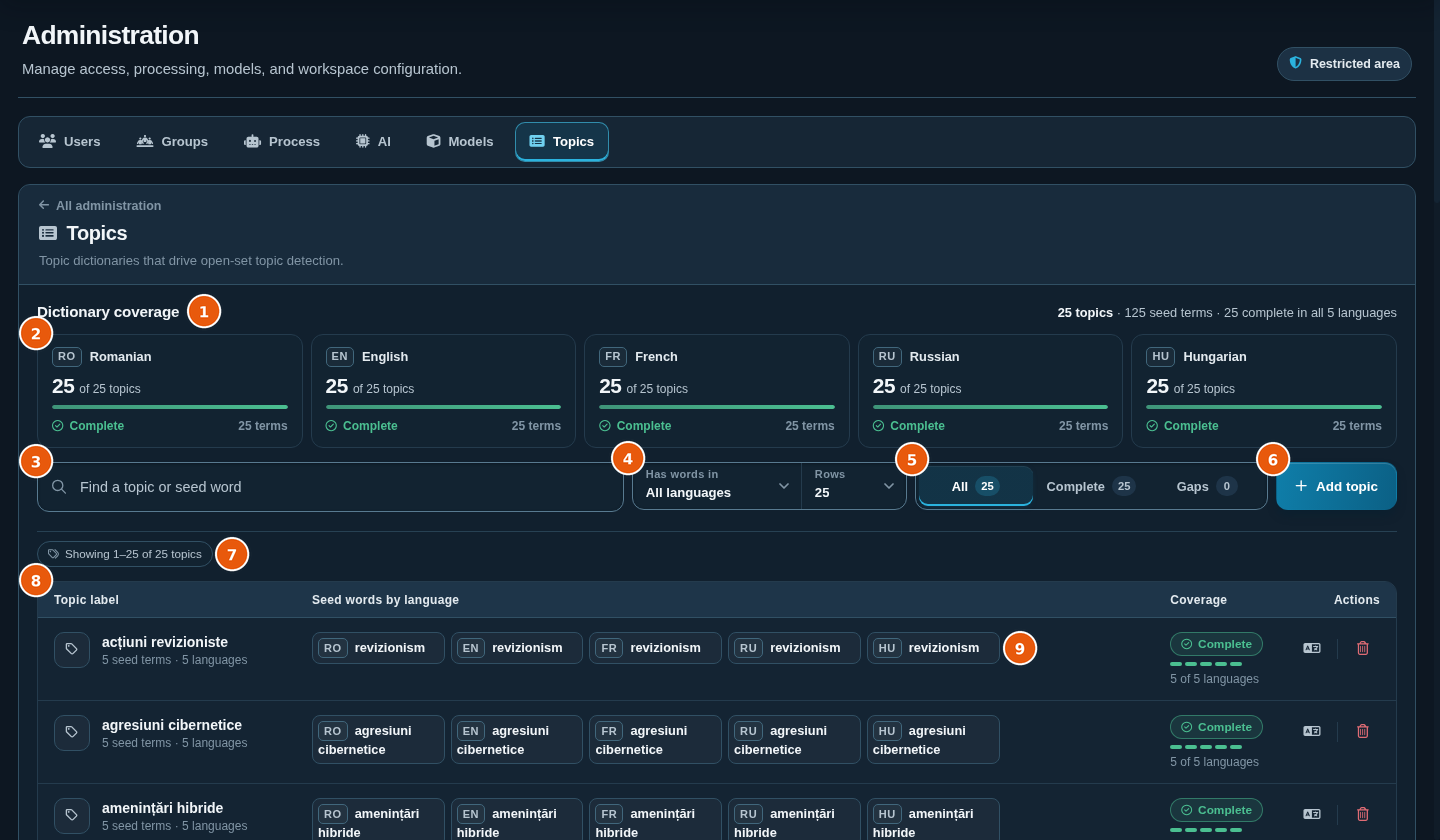Click the Add topic button
The image size is (1440, 840).
click(1336, 486)
